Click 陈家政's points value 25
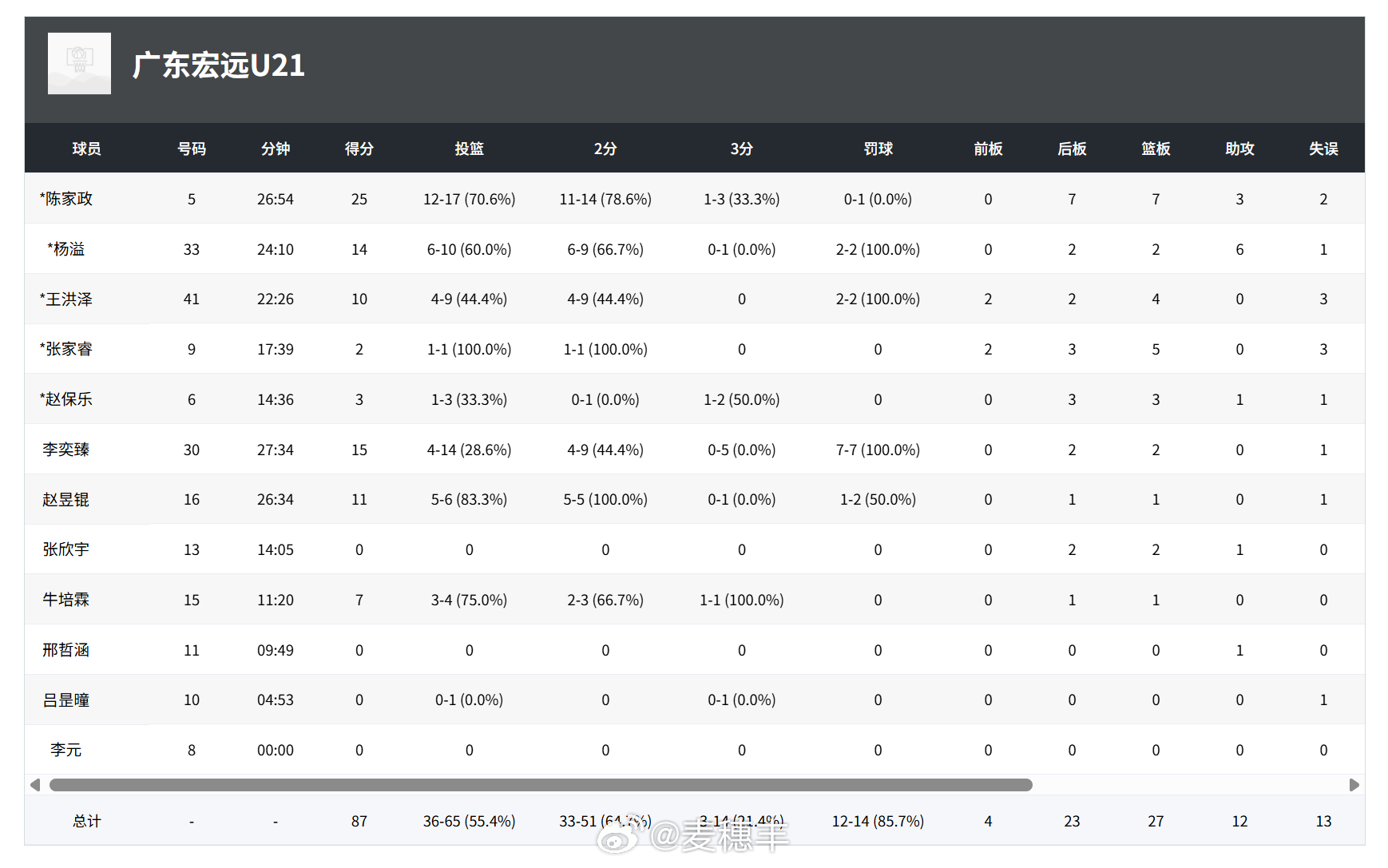 [359, 199]
